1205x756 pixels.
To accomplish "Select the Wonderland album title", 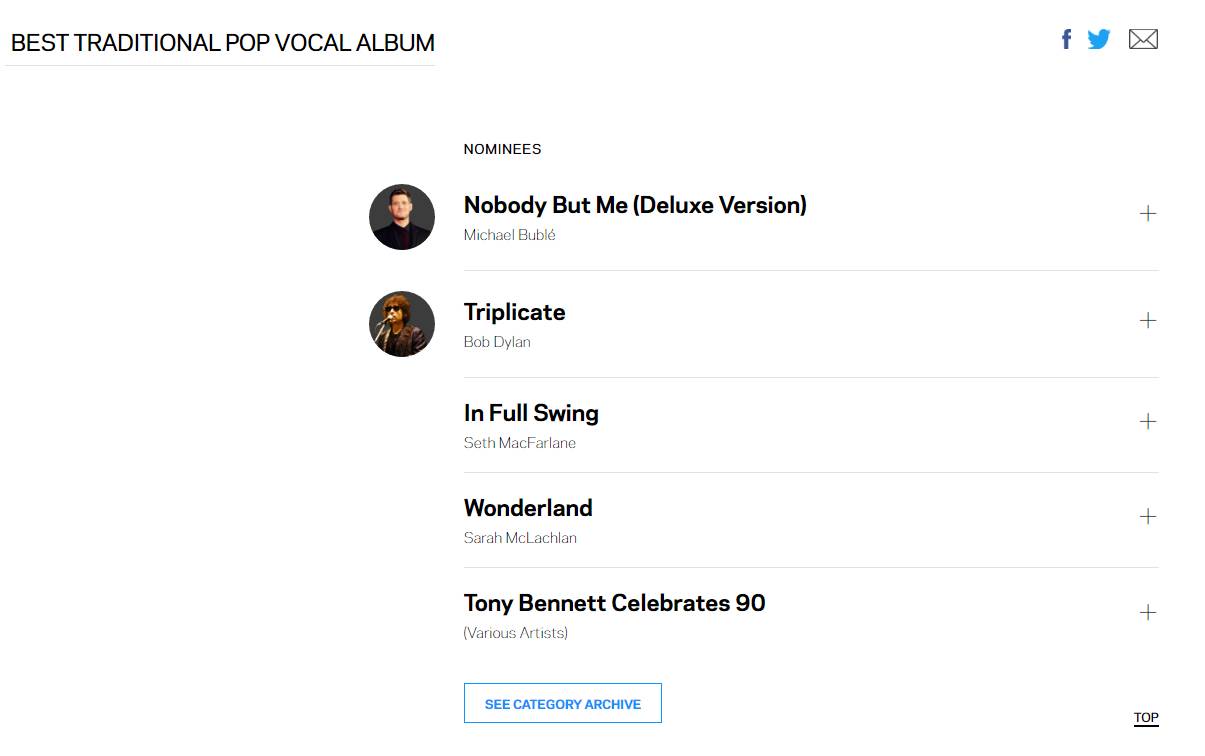I will point(528,508).
